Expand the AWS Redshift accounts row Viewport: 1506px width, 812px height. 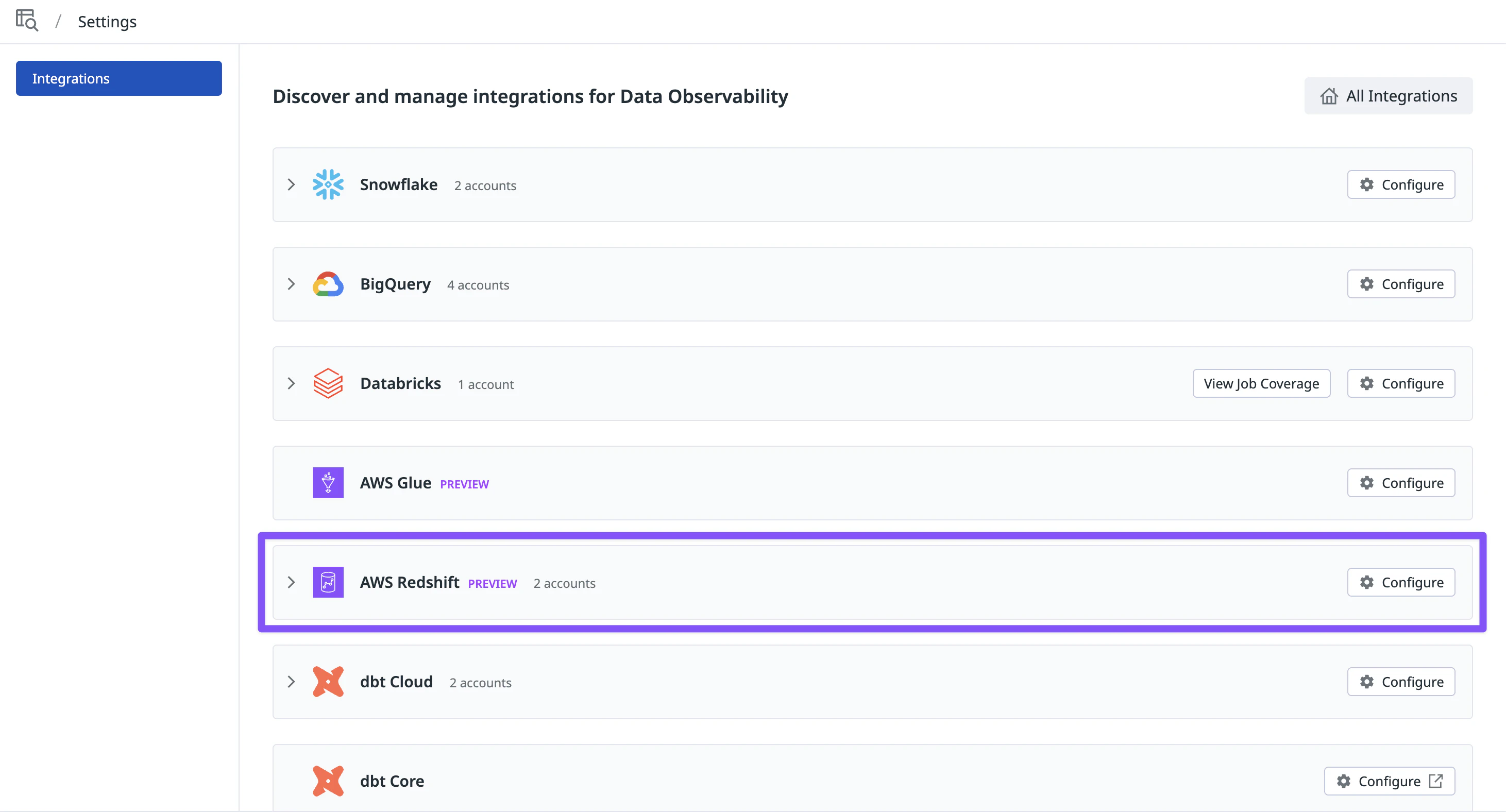coord(291,582)
